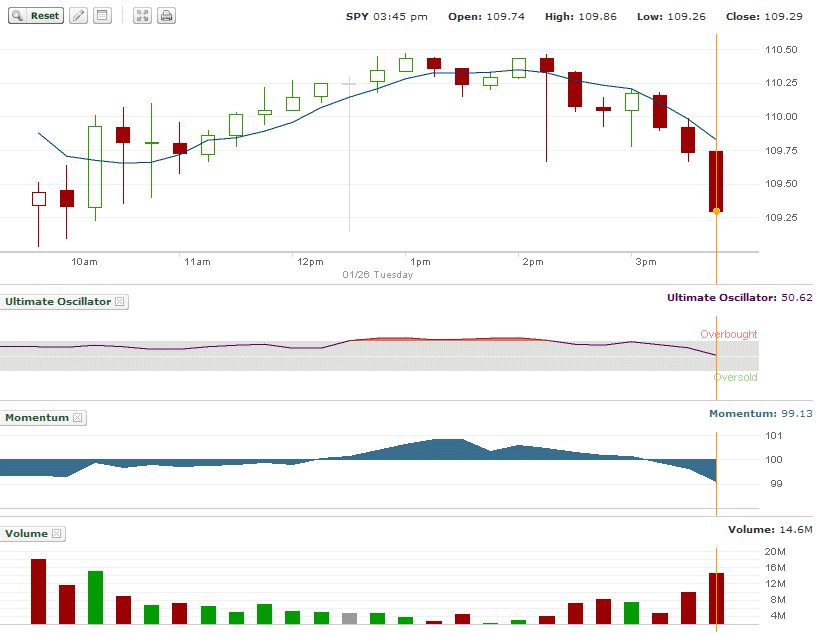Viewport: 818px width, 634px height.
Task: Click the Oversold label
Action: coord(736,377)
